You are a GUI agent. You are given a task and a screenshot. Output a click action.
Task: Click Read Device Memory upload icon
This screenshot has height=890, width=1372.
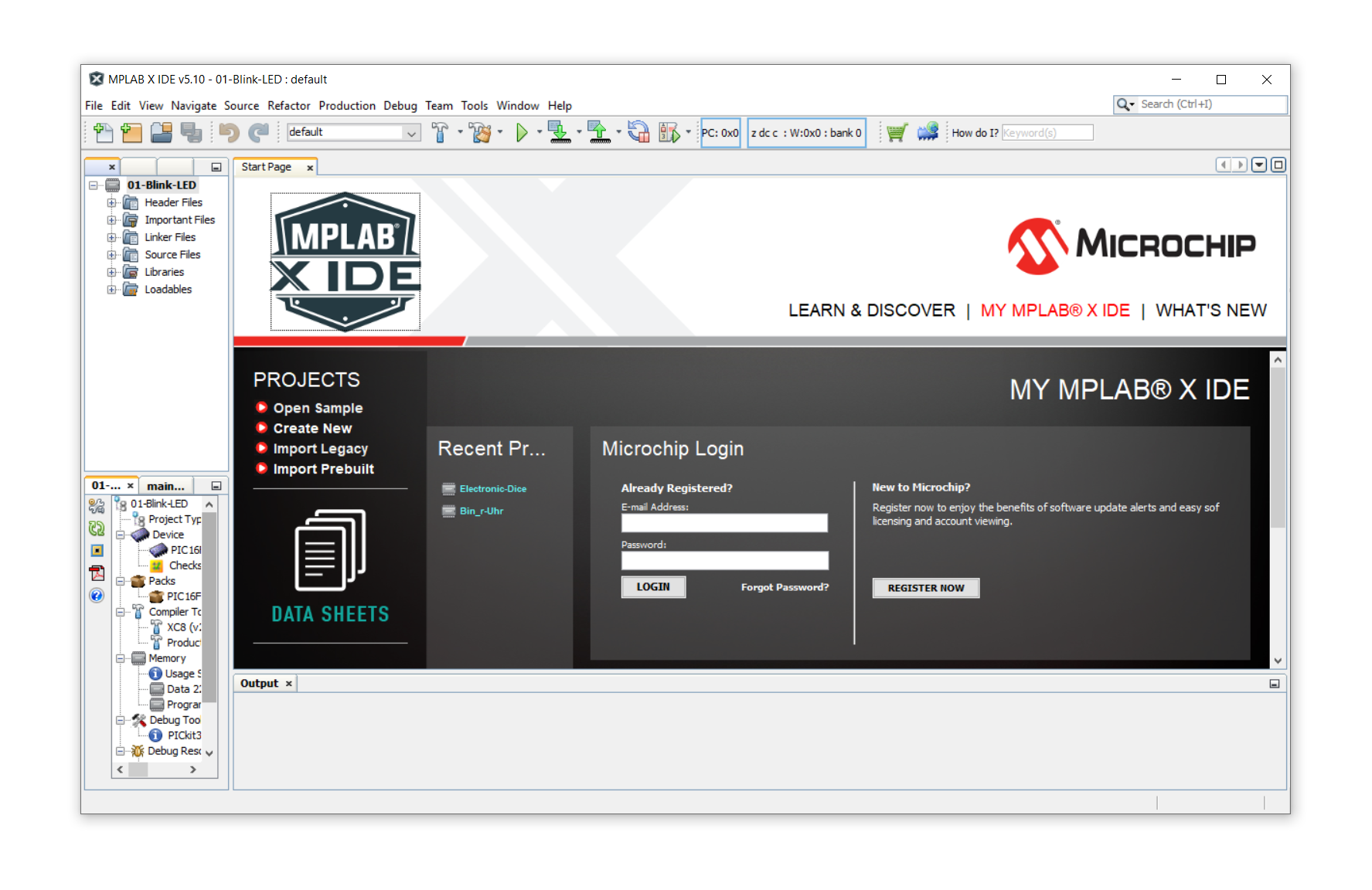(598, 133)
